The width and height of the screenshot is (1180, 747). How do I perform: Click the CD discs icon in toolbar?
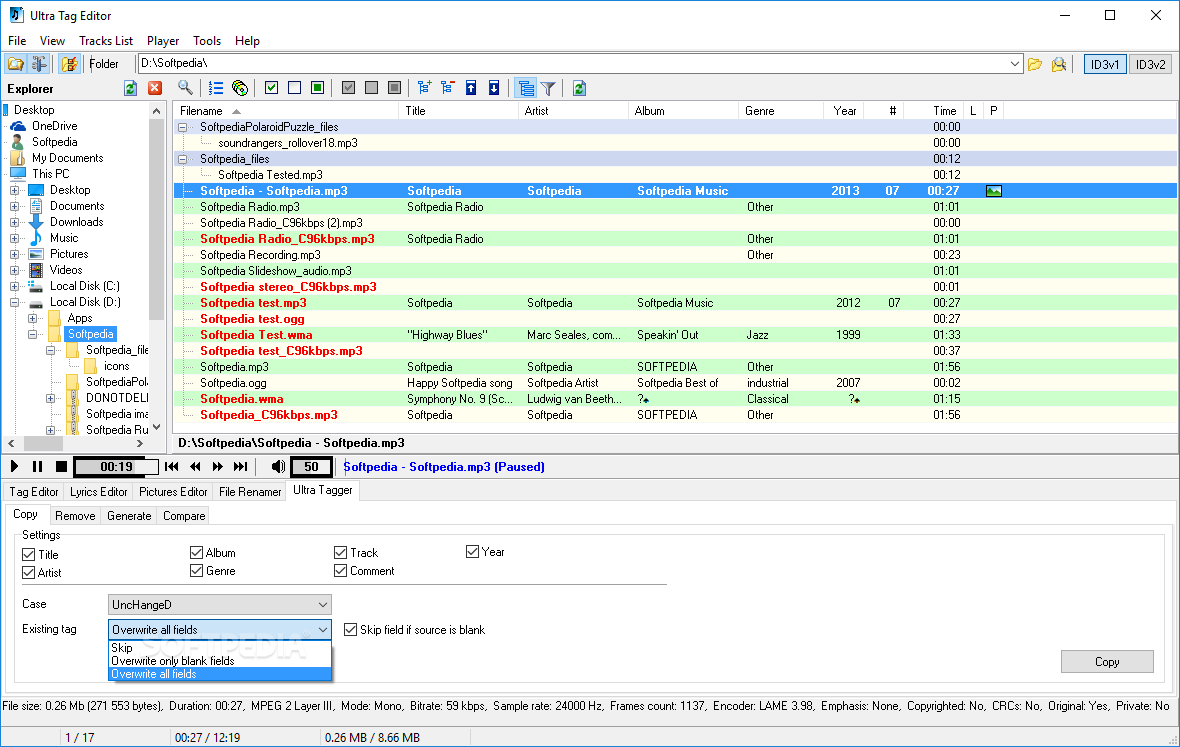coord(240,88)
